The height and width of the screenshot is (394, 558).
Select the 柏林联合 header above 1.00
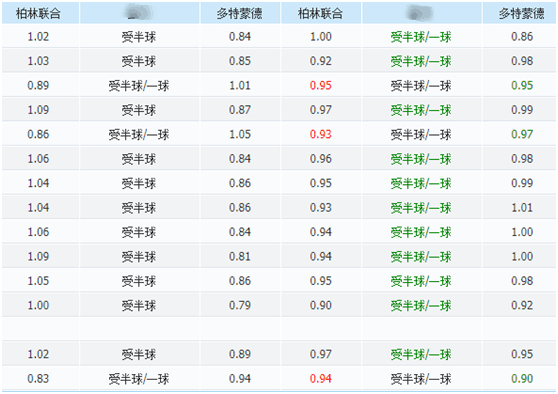pyautogui.click(x=320, y=14)
